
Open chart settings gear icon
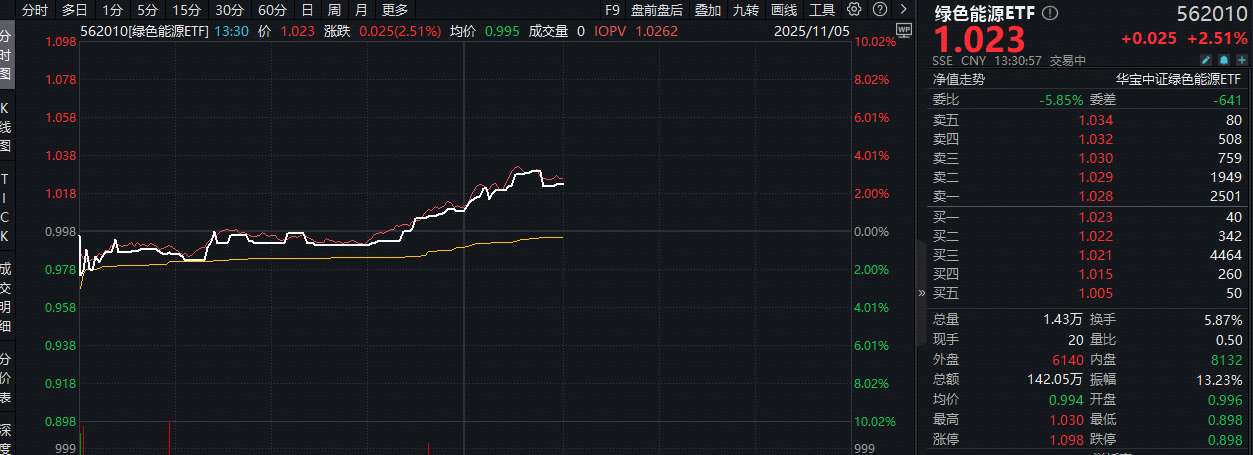coord(853,10)
